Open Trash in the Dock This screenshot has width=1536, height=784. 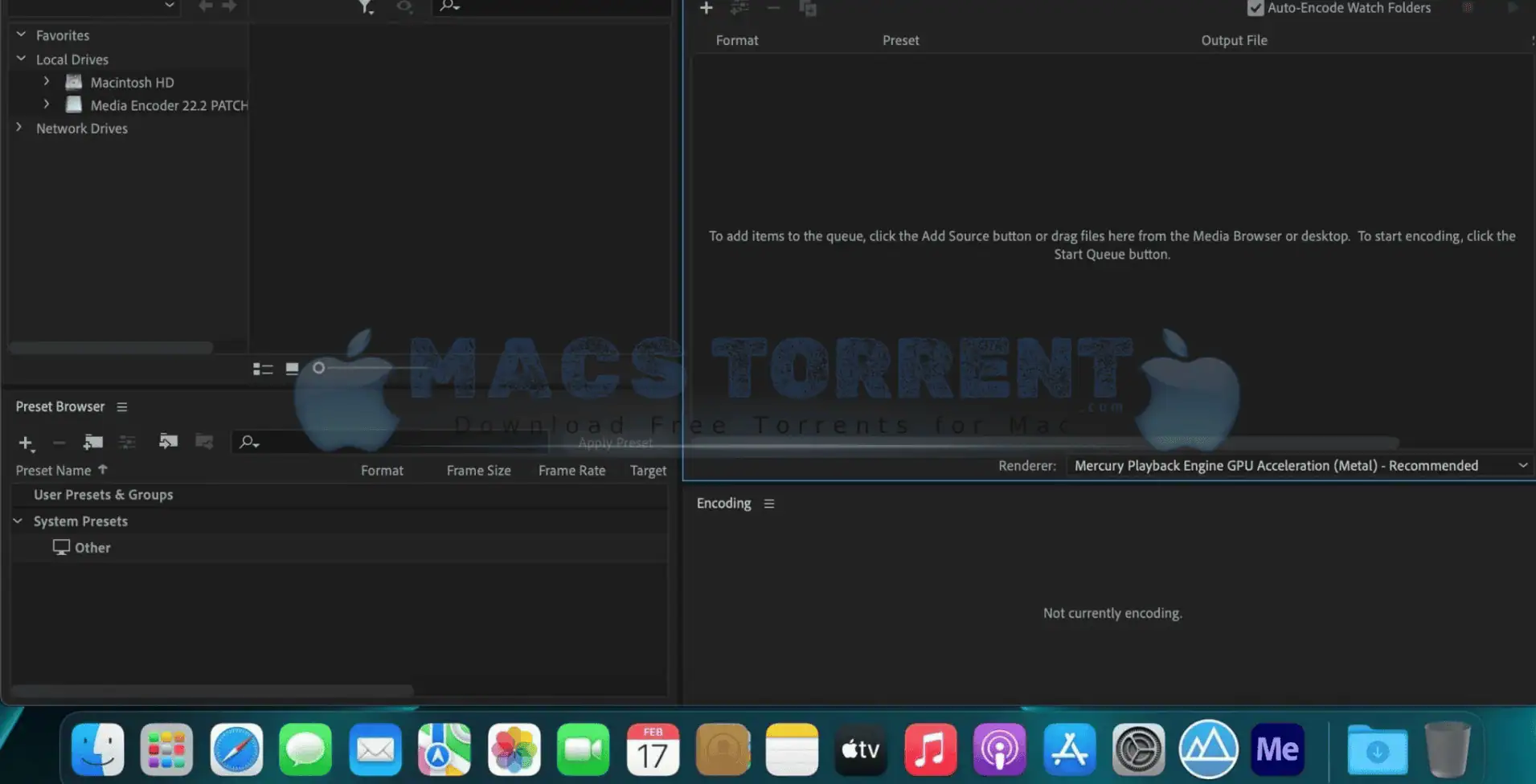[1447, 749]
